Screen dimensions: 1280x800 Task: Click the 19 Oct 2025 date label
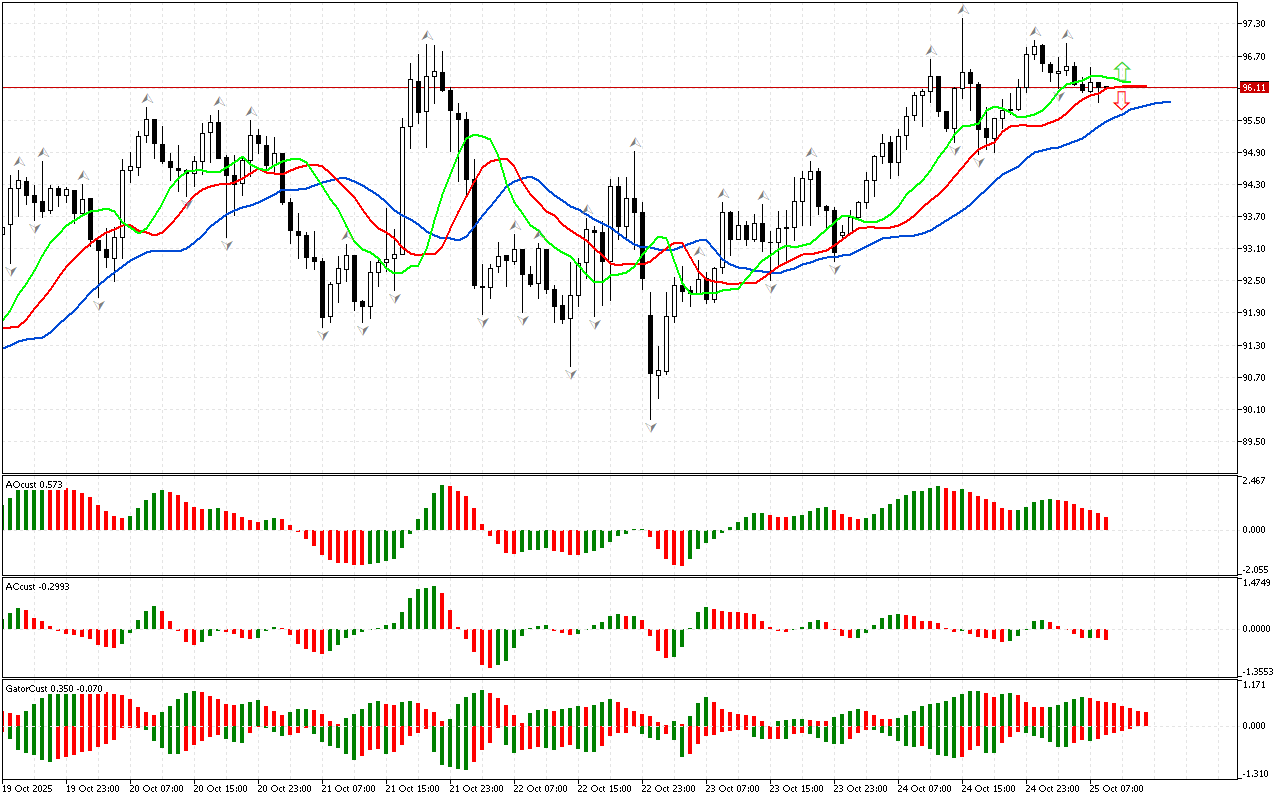pos(28,789)
